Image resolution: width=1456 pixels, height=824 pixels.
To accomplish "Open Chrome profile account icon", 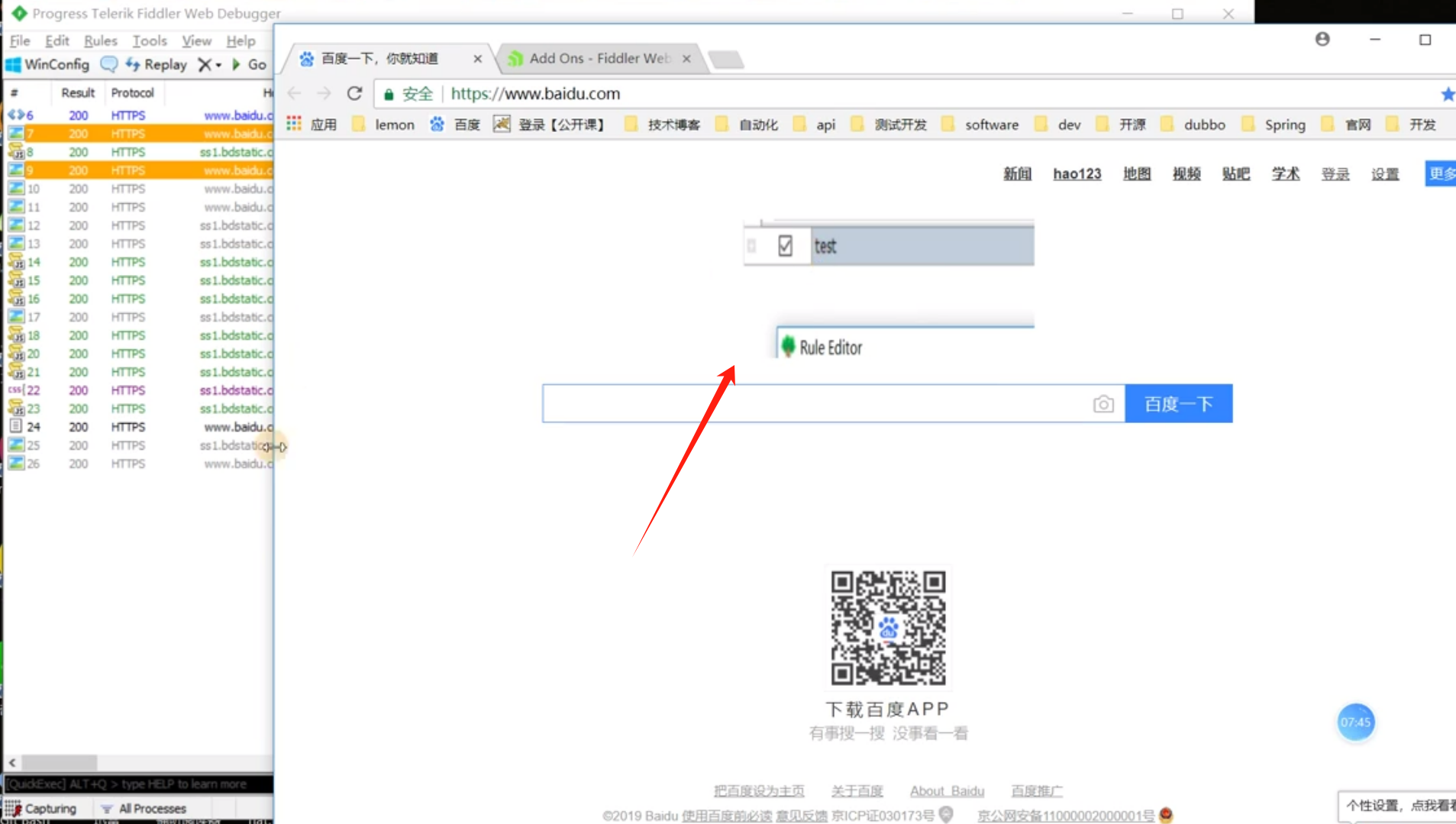I will (1322, 39).
